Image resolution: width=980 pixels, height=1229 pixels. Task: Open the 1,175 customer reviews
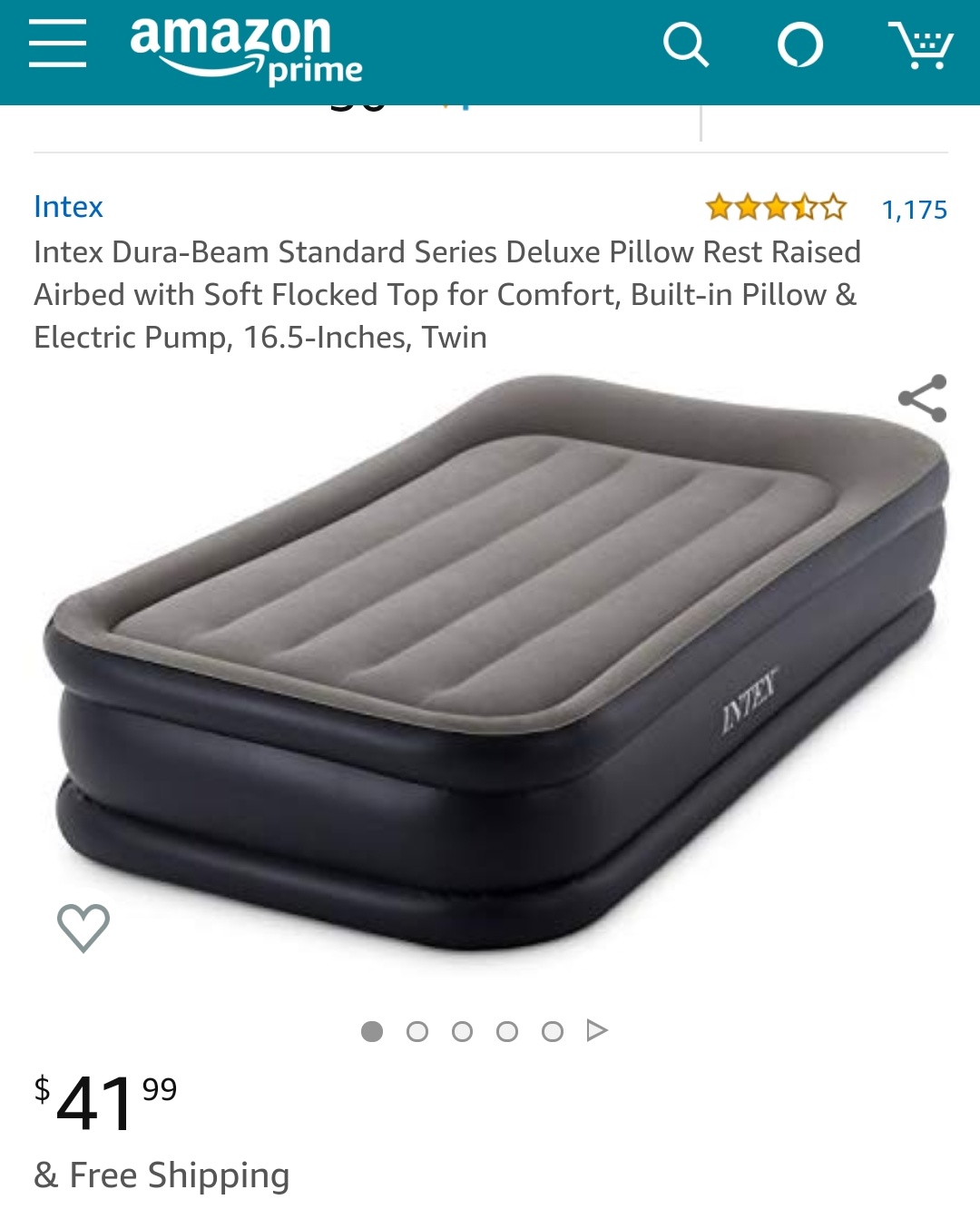coord(915,210)
